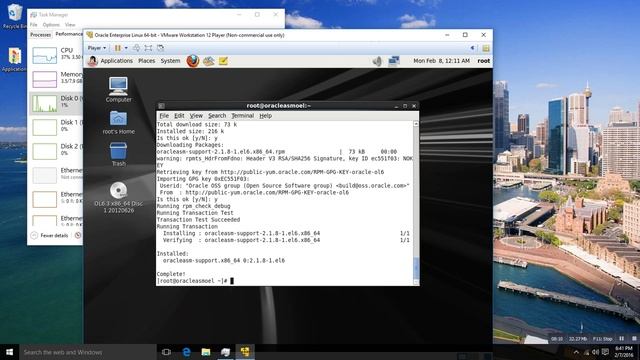Open the Terminal menu in terminal window

click(242, 116)
